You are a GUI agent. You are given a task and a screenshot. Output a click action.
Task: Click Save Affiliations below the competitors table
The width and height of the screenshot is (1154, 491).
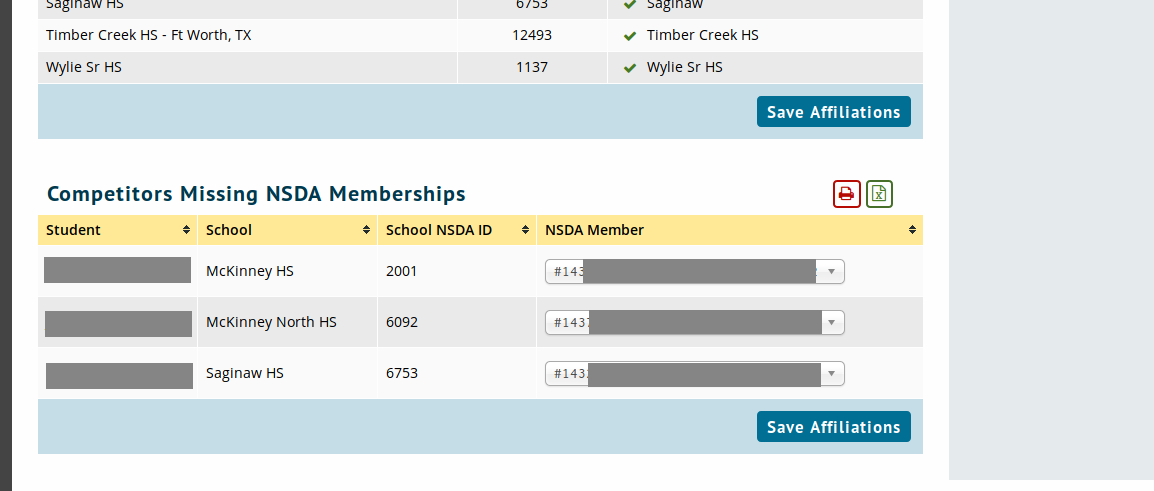pos(833,427)
